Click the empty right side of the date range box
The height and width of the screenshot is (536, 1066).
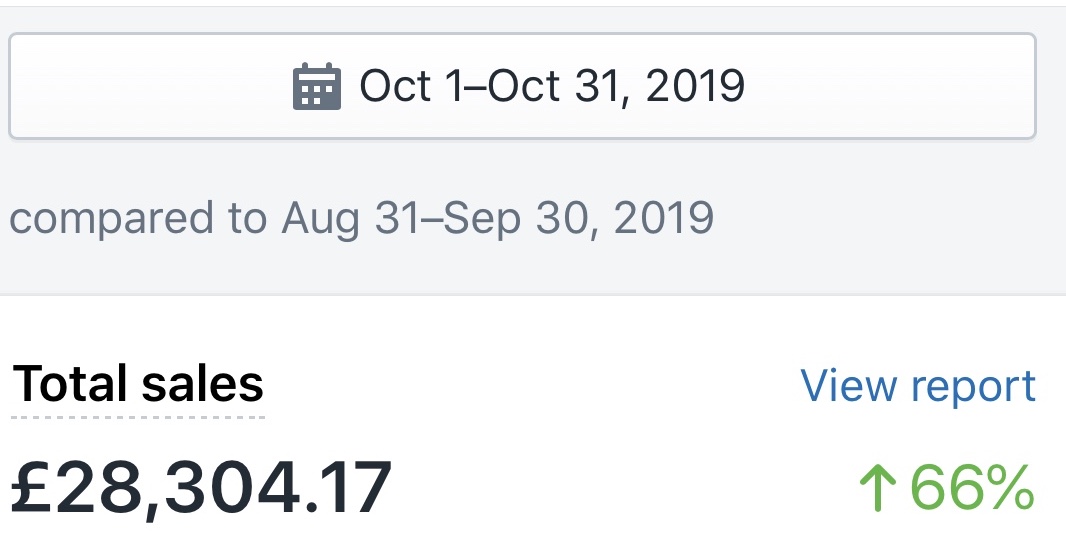pyautogui.click(x=891, y=86)
